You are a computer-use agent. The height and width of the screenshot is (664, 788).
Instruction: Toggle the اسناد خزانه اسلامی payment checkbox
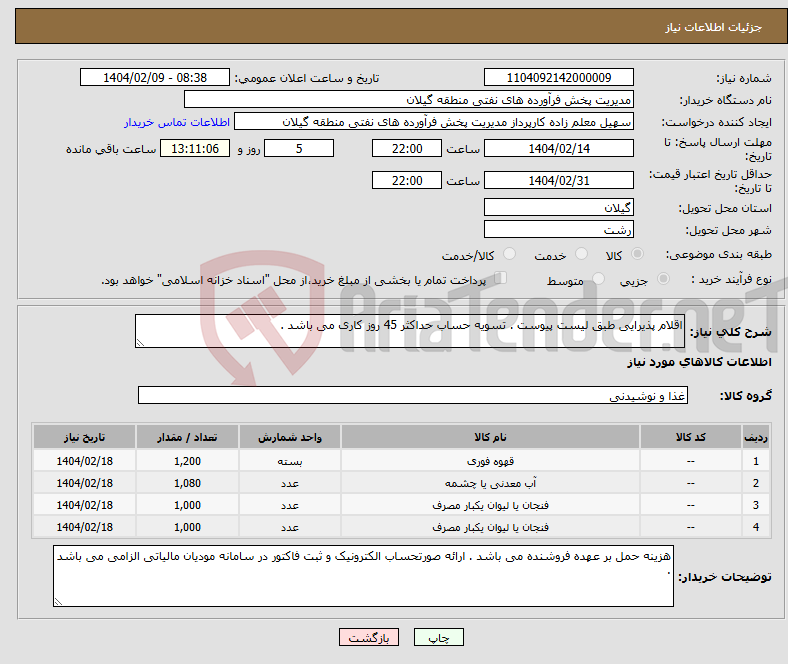(x=502, y=280)
